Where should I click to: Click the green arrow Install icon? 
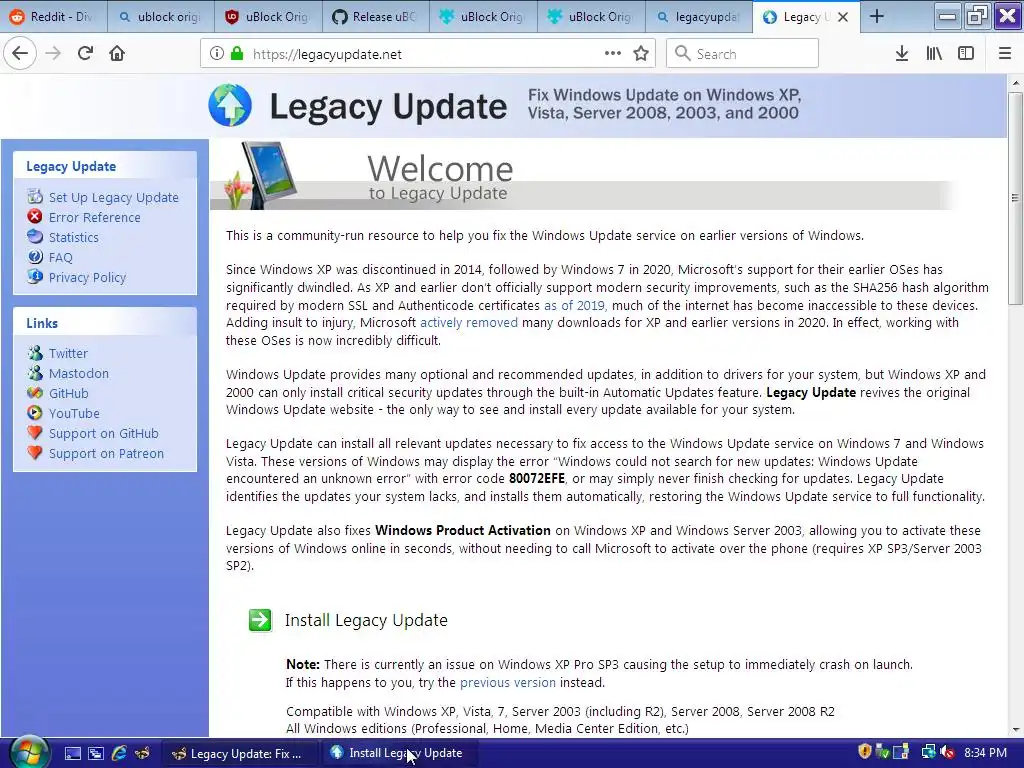pos(260,620)
